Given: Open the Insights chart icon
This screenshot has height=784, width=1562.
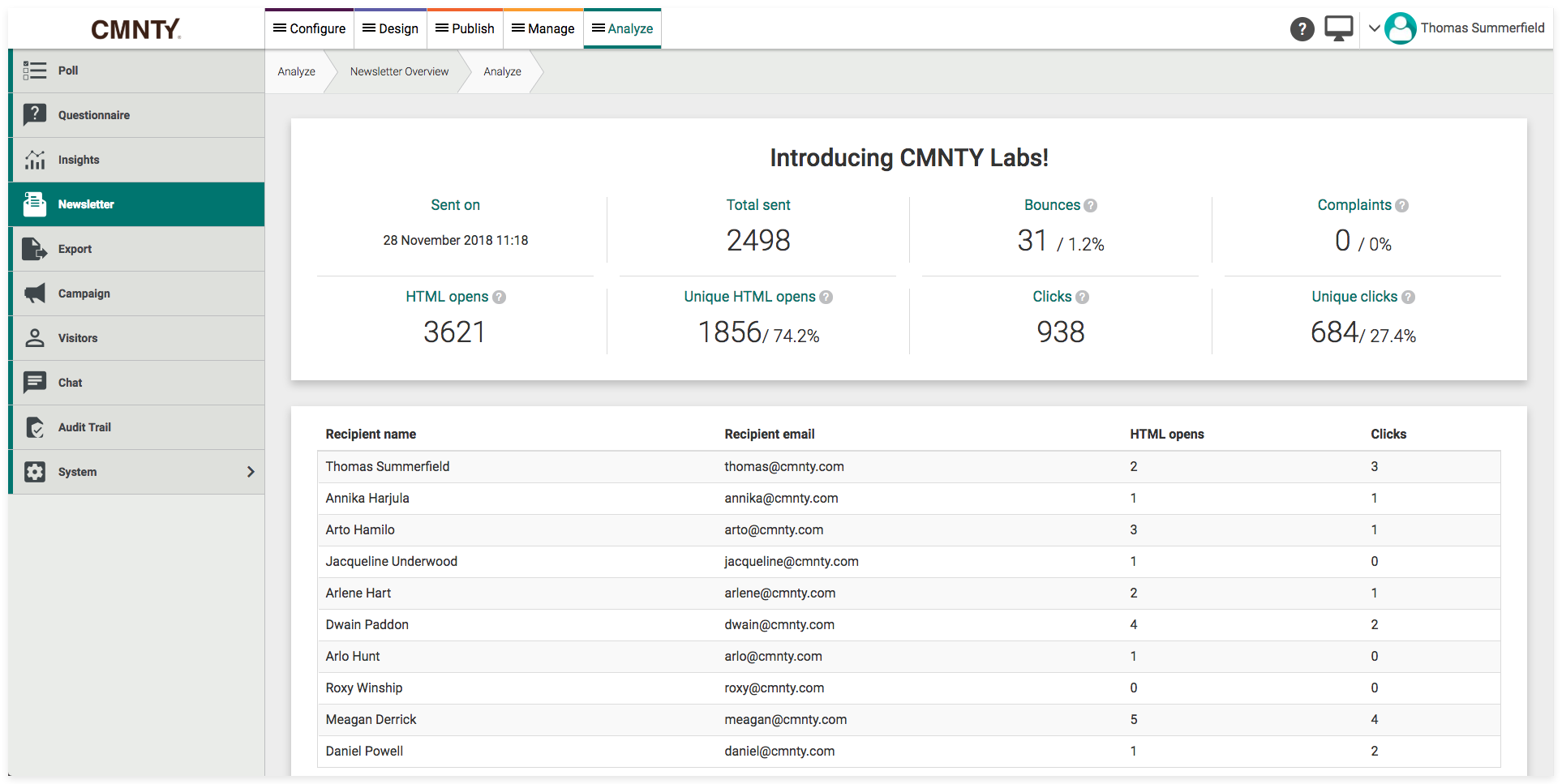Looking at the screenshot, I should [x=35, y=160].
